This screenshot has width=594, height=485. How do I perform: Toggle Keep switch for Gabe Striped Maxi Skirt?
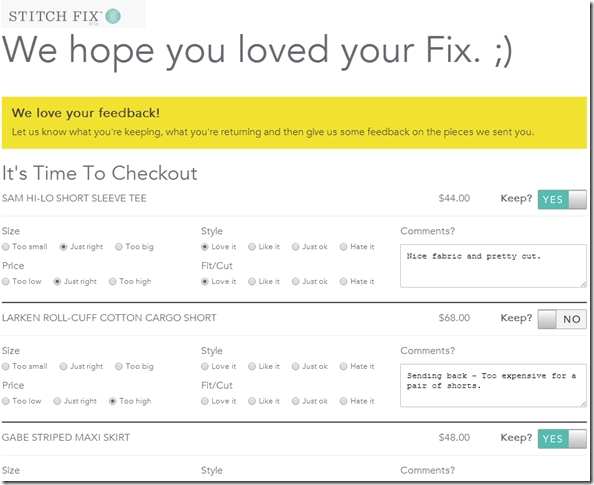click(x=562, y=439)
